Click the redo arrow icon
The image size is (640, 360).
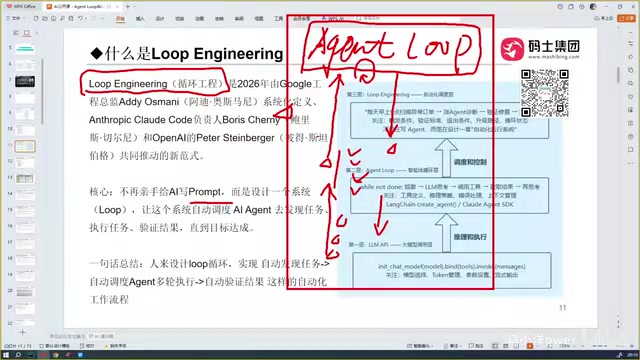94,18
